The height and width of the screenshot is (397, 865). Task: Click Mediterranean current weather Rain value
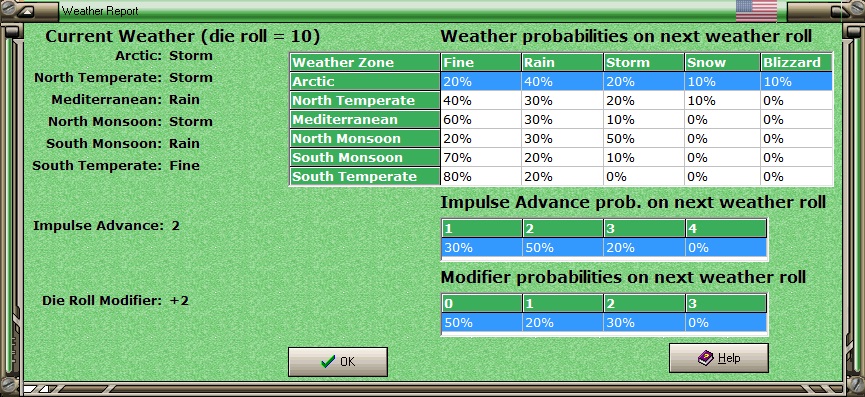pos(185,100)
